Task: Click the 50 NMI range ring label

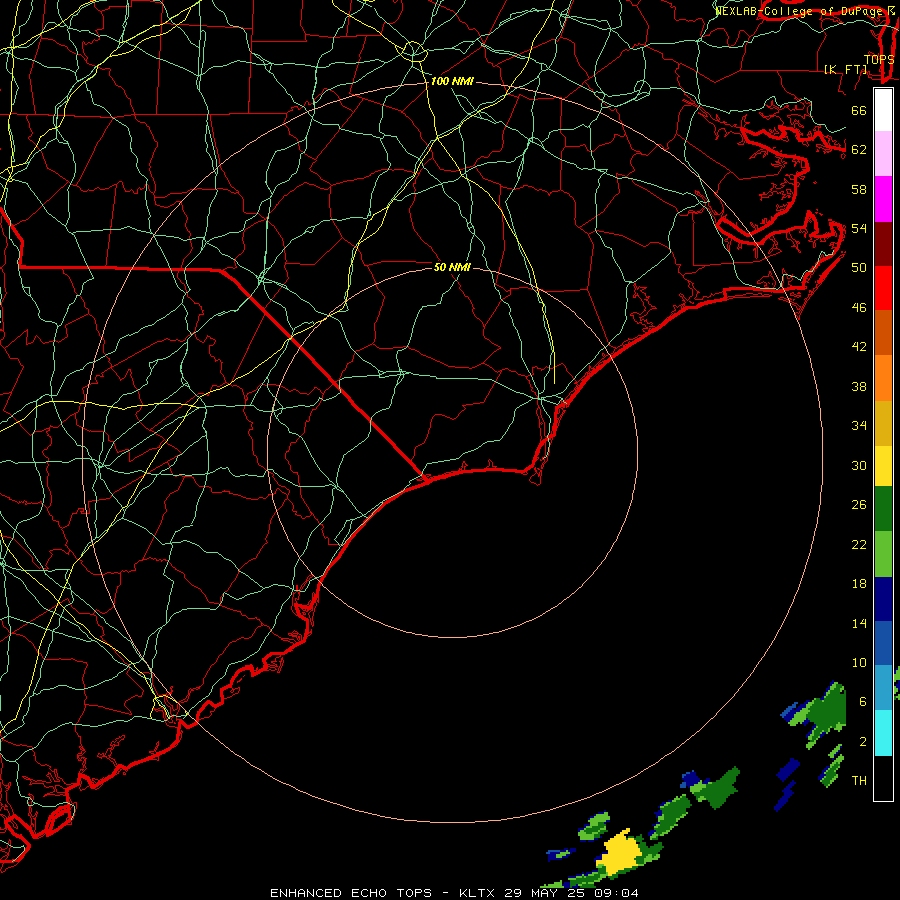Action: tap(452, 267)
